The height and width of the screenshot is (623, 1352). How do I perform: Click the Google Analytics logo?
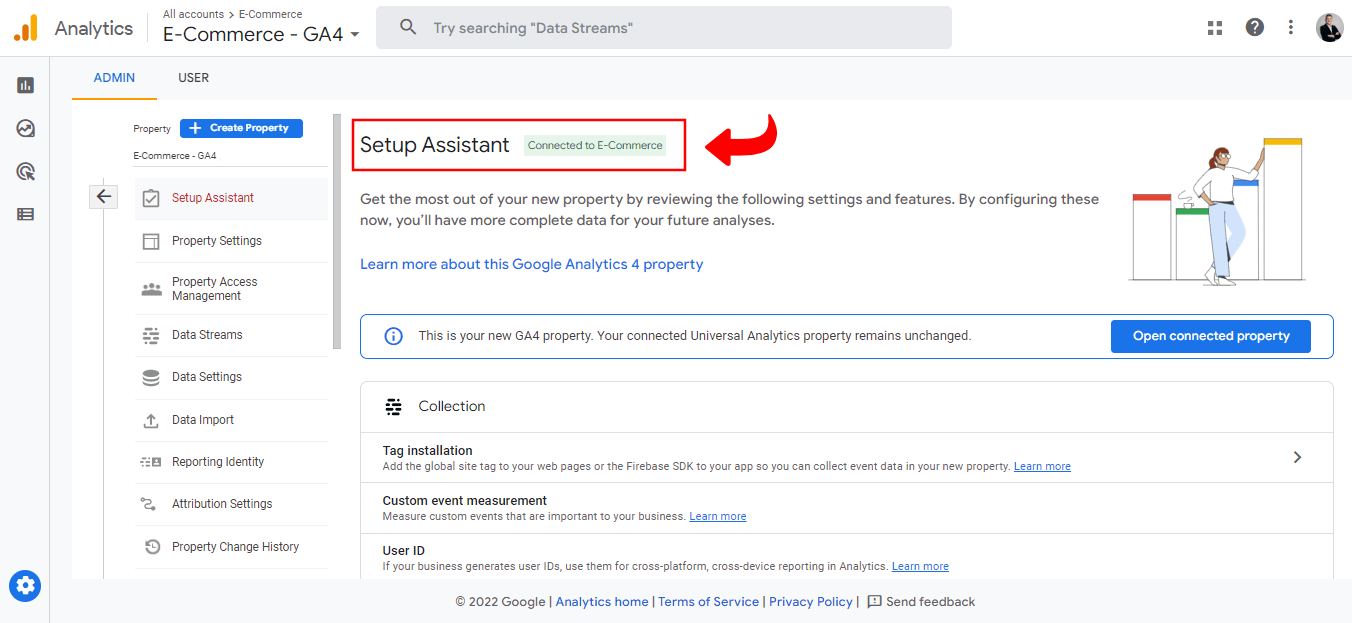(x=24, y=27)
